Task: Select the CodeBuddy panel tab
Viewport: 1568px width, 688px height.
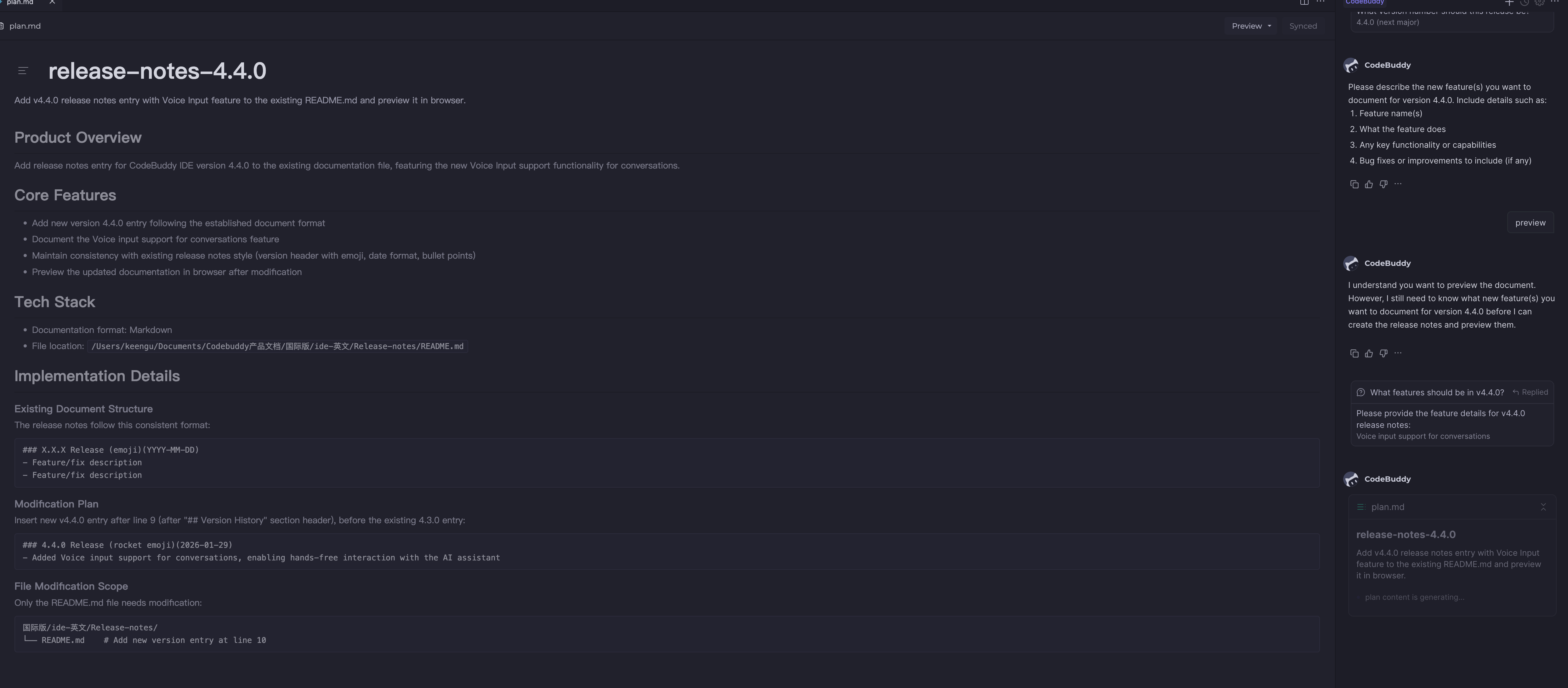Action: coord(1364,3)
